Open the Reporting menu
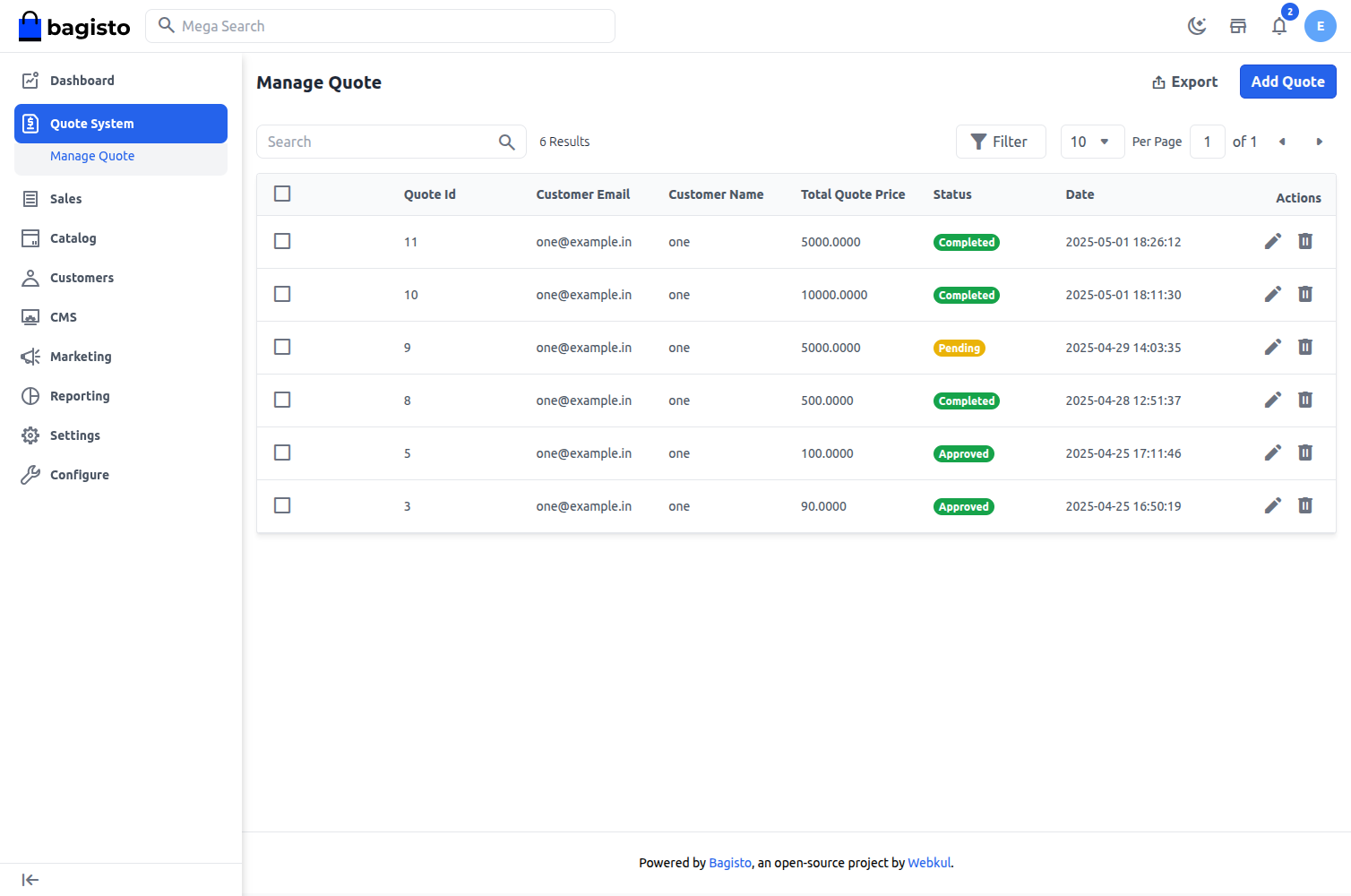Image resolution: width=1351 pixels, height=896 pixels. (x=121, y=396)
